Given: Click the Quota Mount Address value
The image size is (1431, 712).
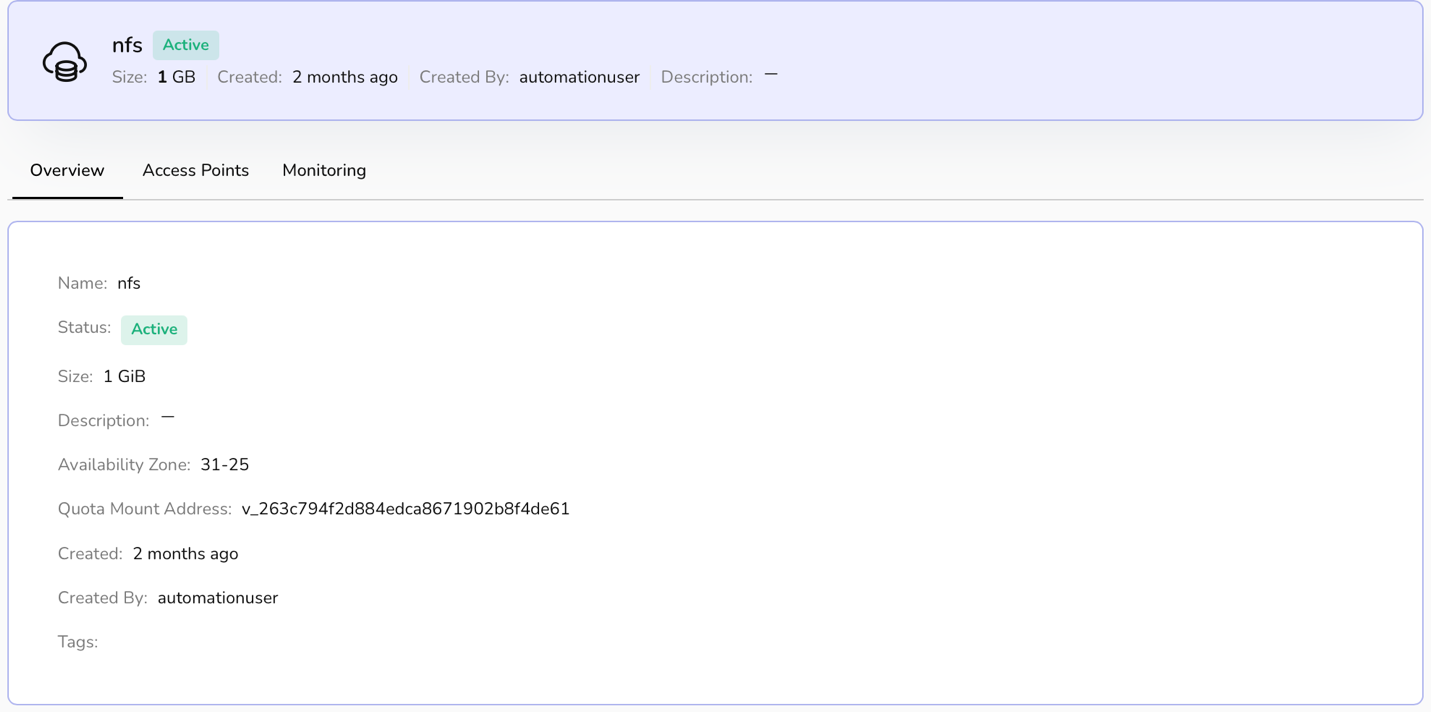Looking at the screenshot, I should click(405, 509).
